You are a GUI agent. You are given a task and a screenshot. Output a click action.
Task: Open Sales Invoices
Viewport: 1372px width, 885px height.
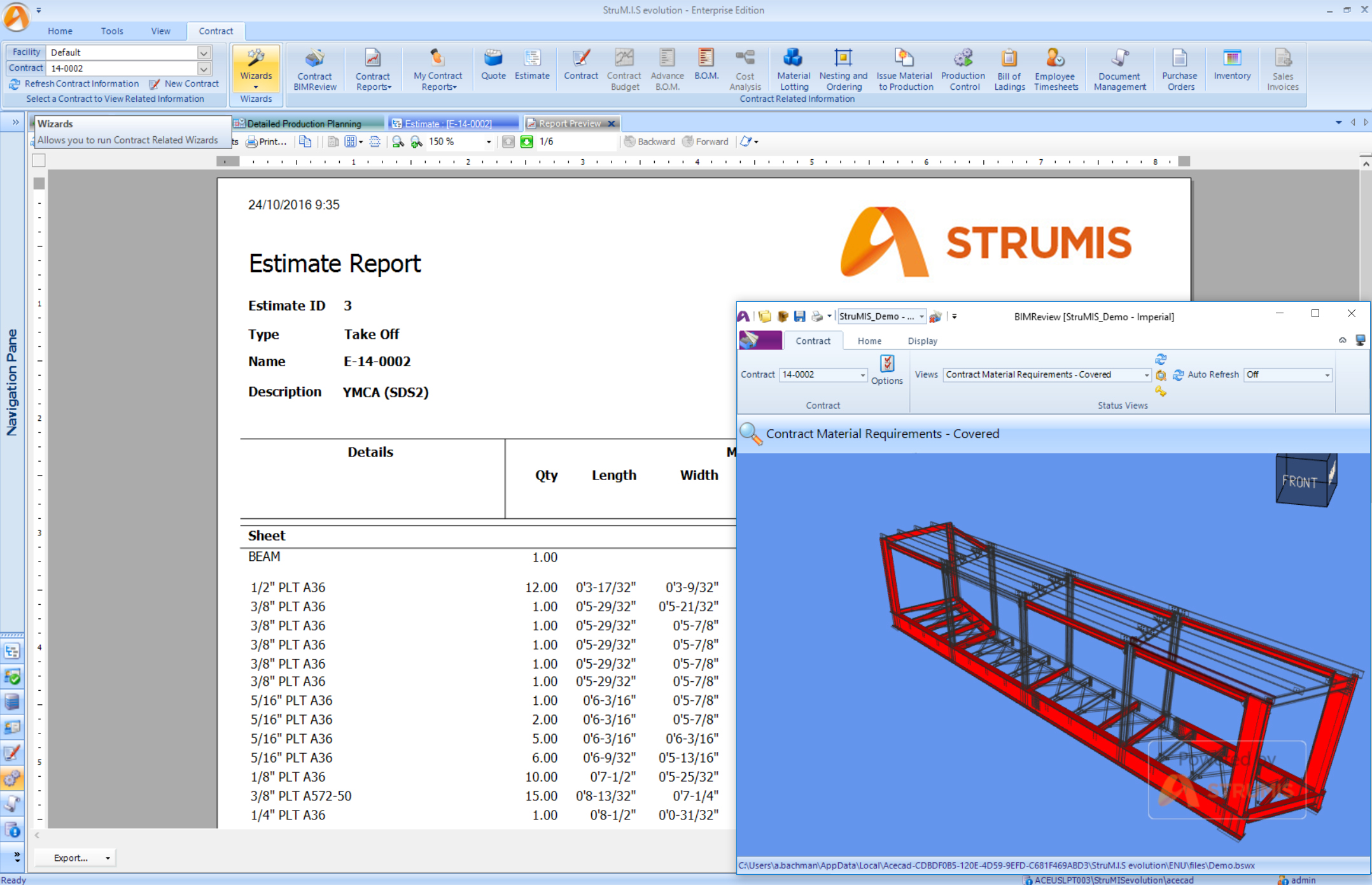tap(1282, 69)
